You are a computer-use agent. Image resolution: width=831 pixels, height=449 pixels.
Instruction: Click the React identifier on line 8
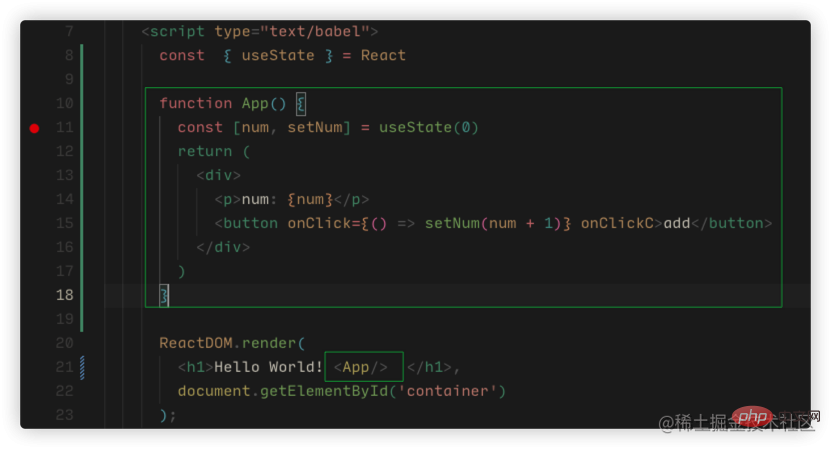[x=383, y=55]
